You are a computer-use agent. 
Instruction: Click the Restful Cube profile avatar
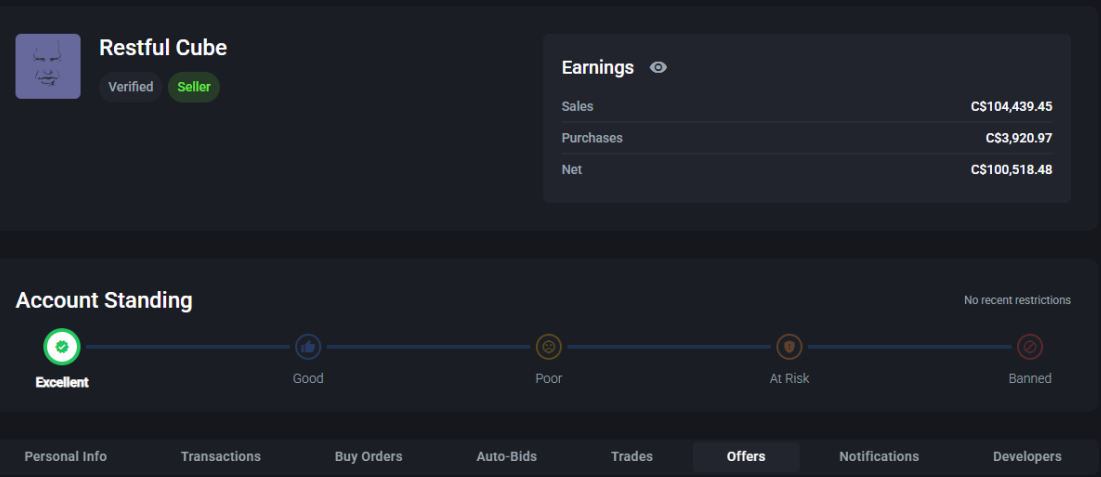[48, 66]
